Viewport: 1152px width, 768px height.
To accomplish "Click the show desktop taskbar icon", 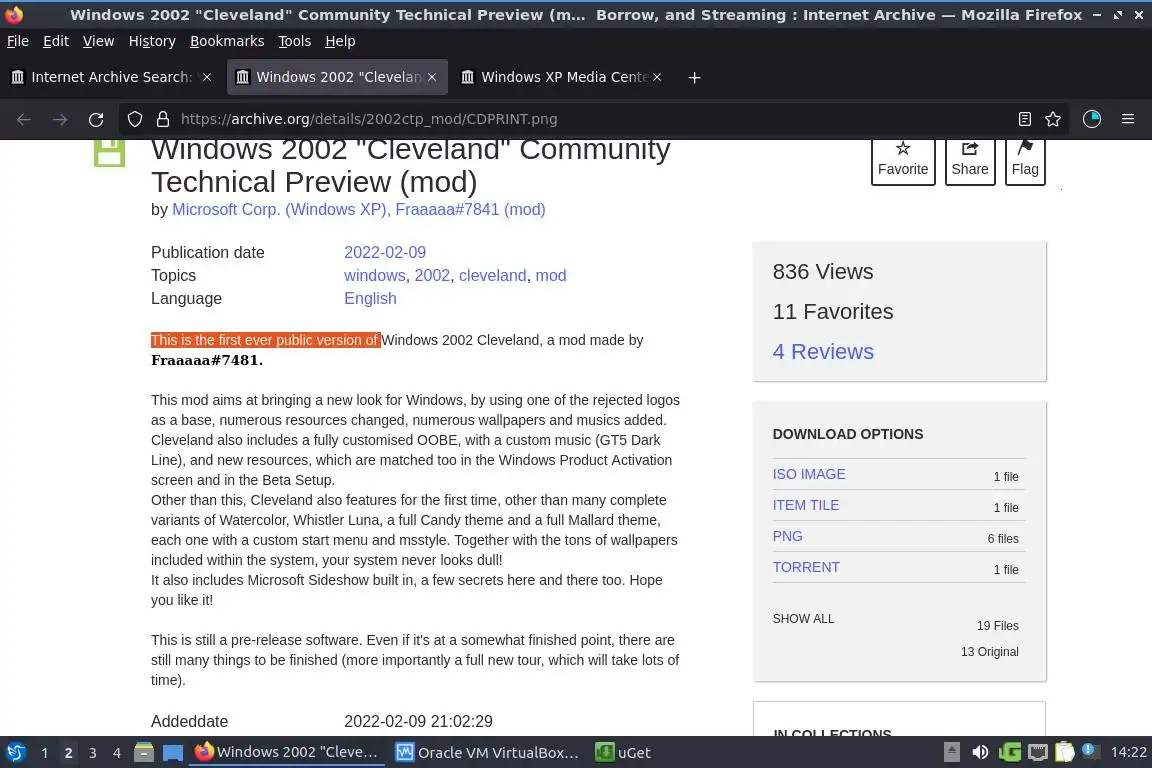I will (x=173, y=753).
